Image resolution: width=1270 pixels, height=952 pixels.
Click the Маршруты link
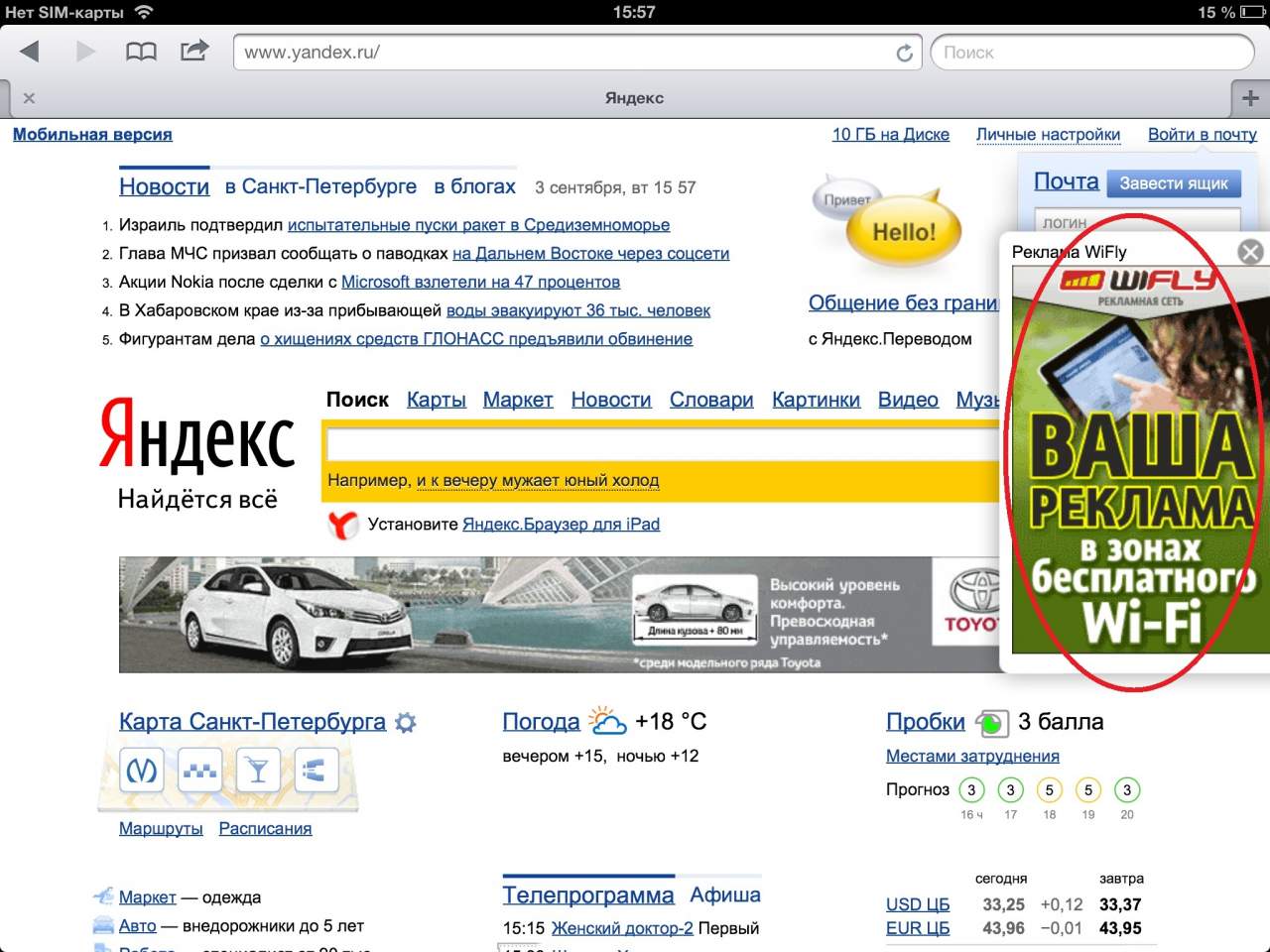click(161, 829)
